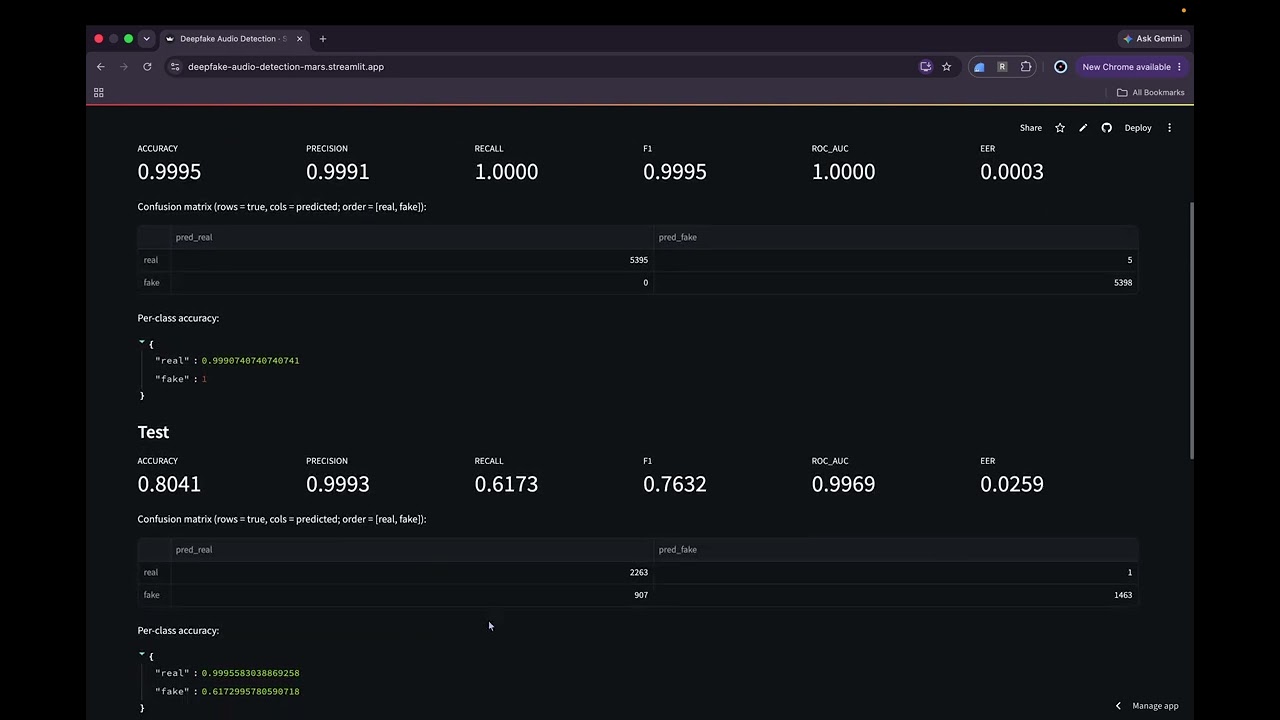This screenshot has height=720, width=1280.
Task: Click the Test heading
Action: 153,432
